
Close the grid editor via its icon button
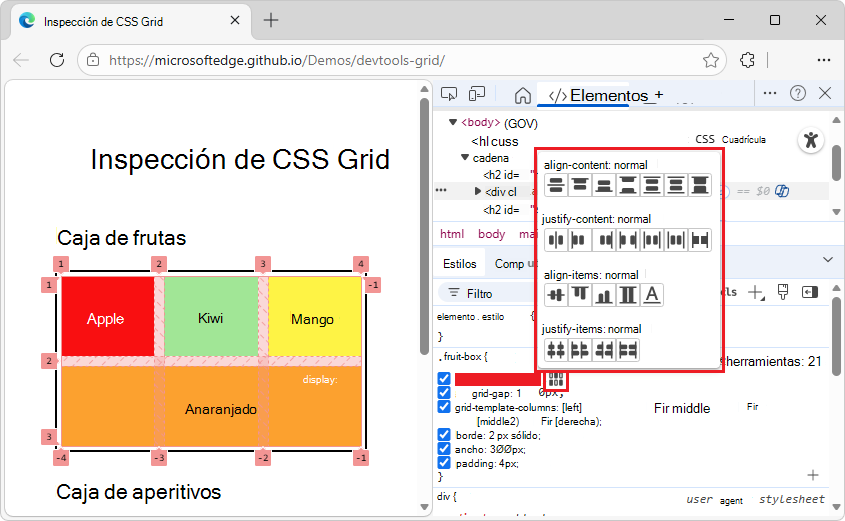[x=556, y=380]
